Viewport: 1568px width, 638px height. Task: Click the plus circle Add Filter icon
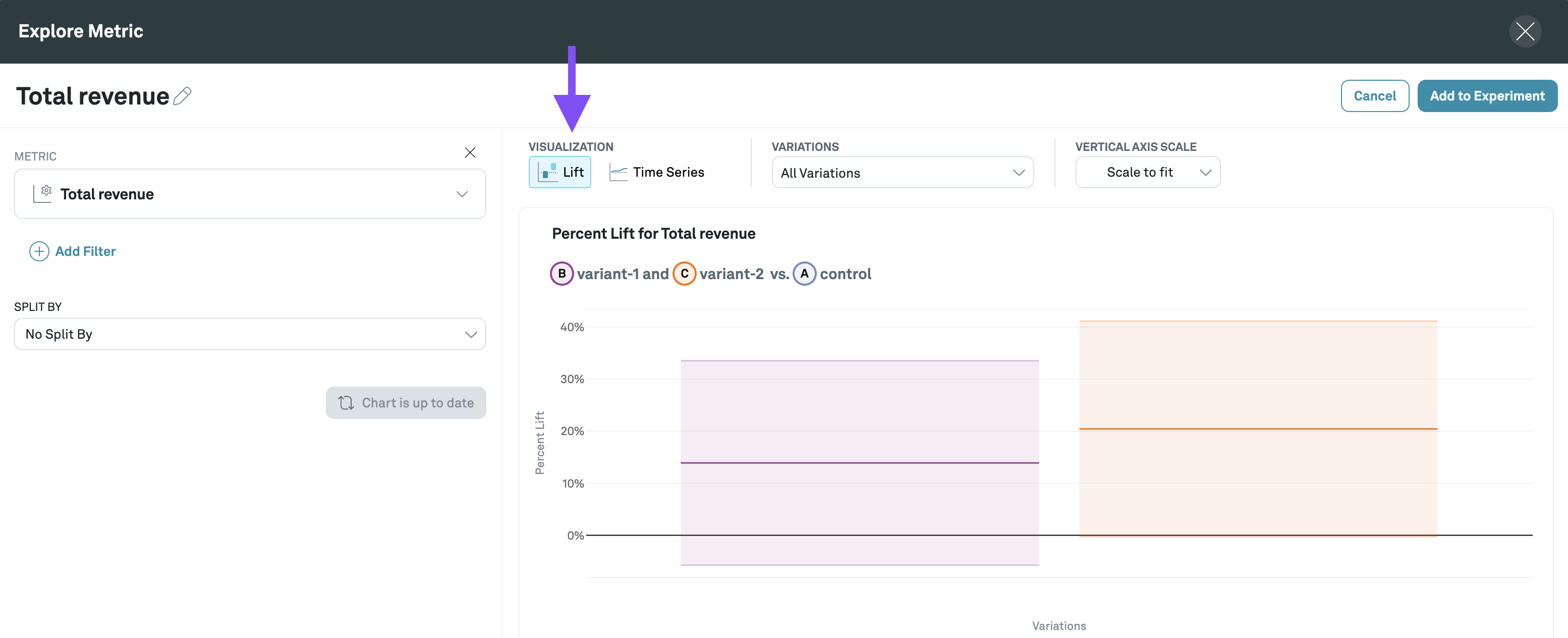click(x=39, y=251)
